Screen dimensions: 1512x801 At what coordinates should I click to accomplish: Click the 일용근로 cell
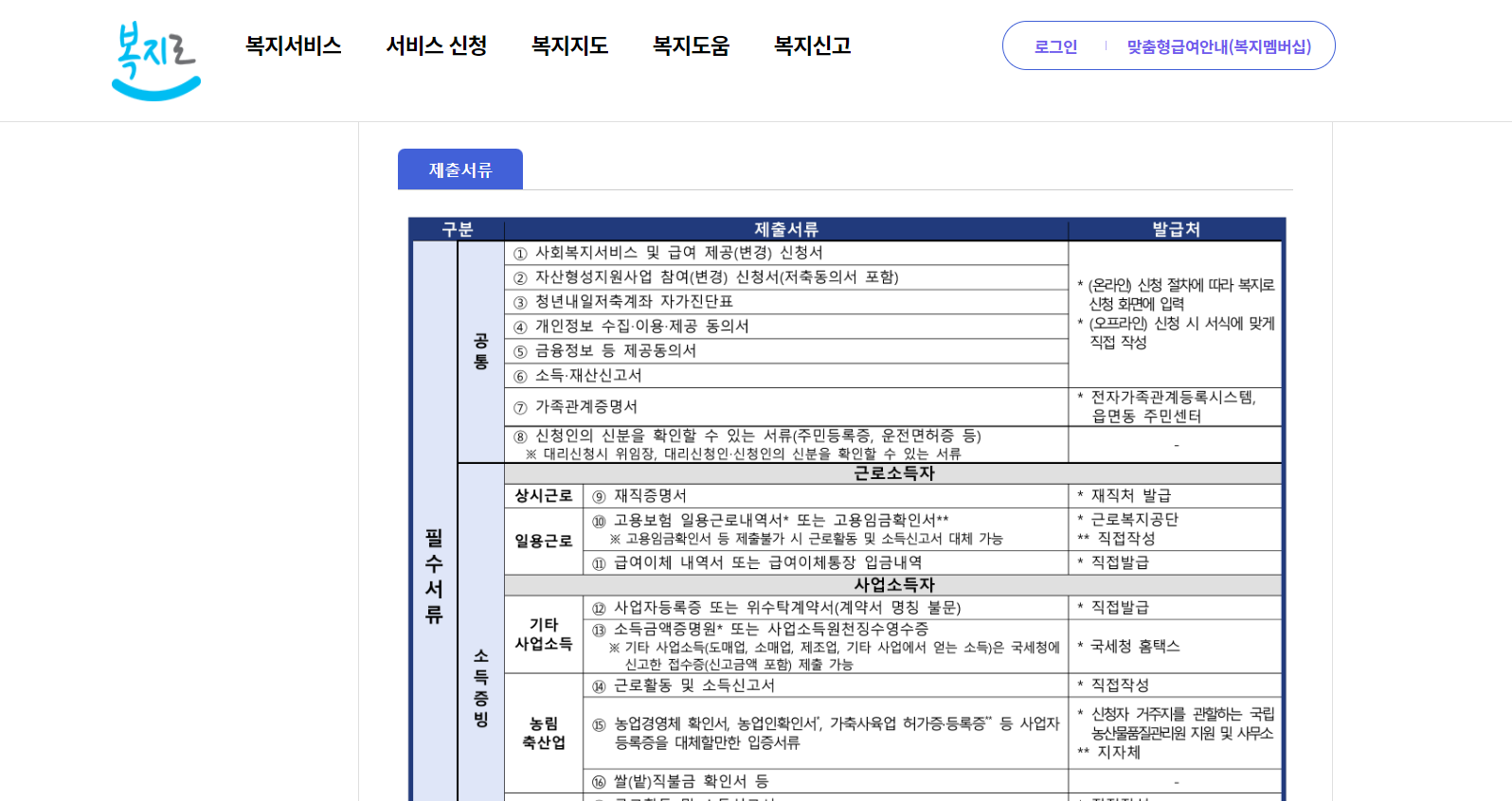point(544,542)
